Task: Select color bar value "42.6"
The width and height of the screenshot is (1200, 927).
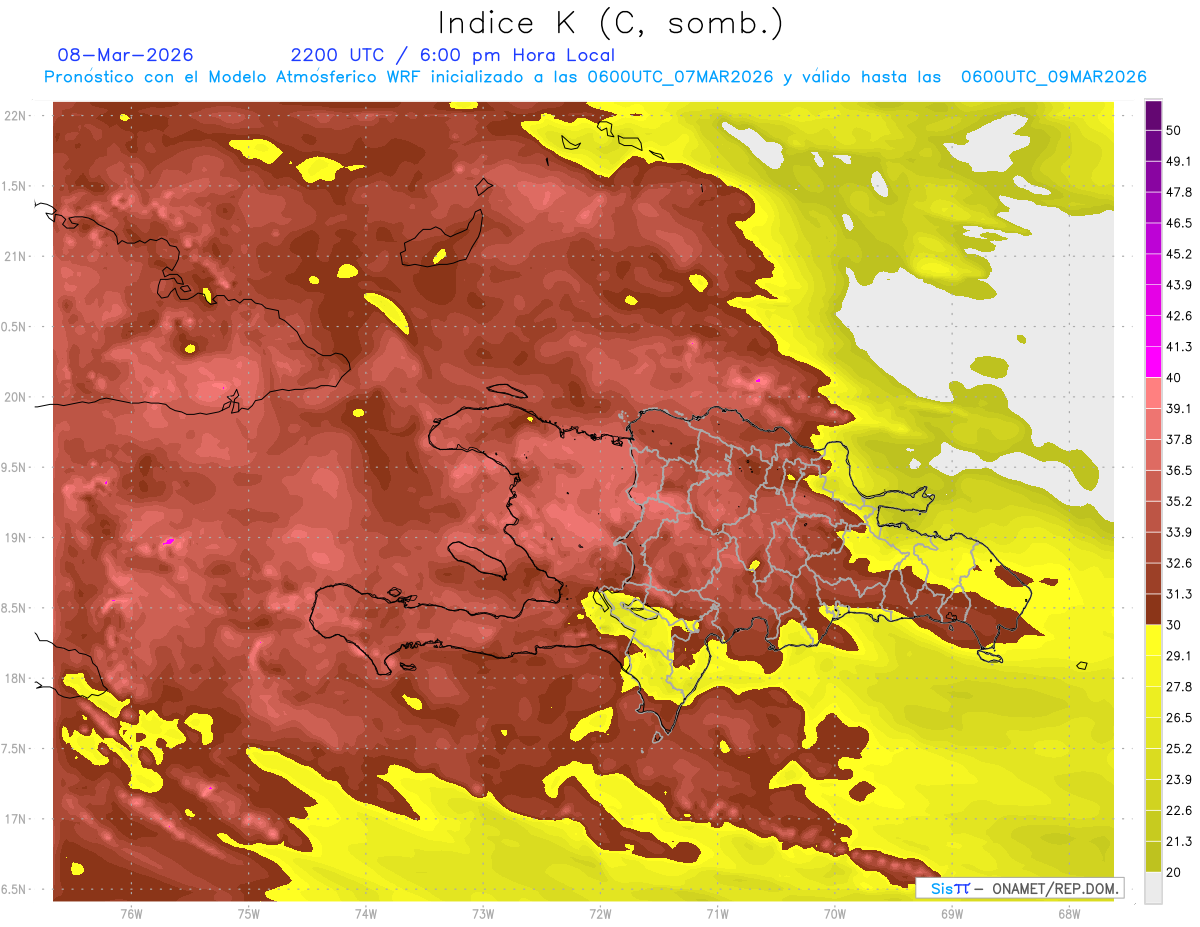Action: (x=1179, y=316)
